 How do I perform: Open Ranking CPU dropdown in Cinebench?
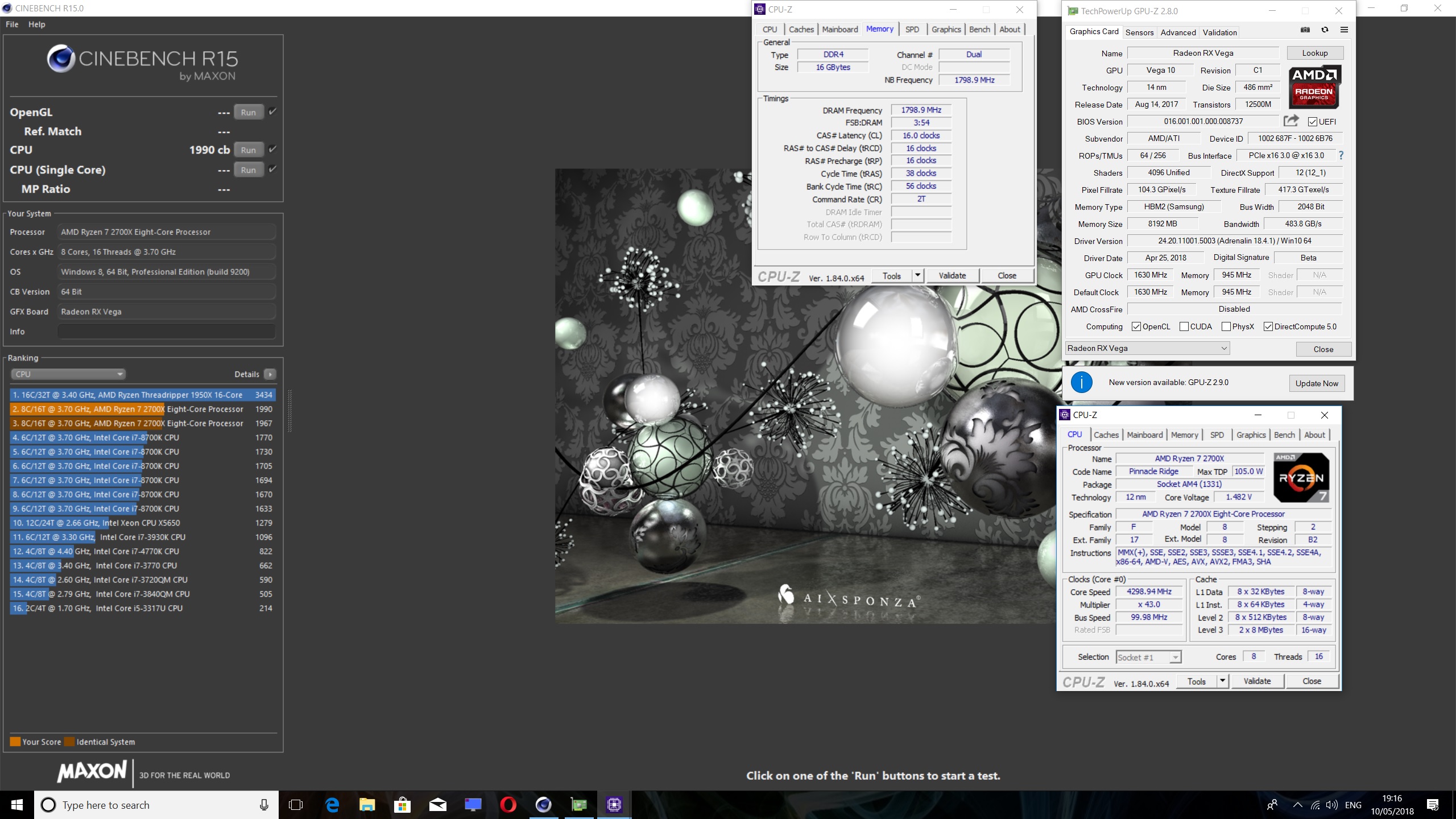pyautogui.click(x=68, y=374)
